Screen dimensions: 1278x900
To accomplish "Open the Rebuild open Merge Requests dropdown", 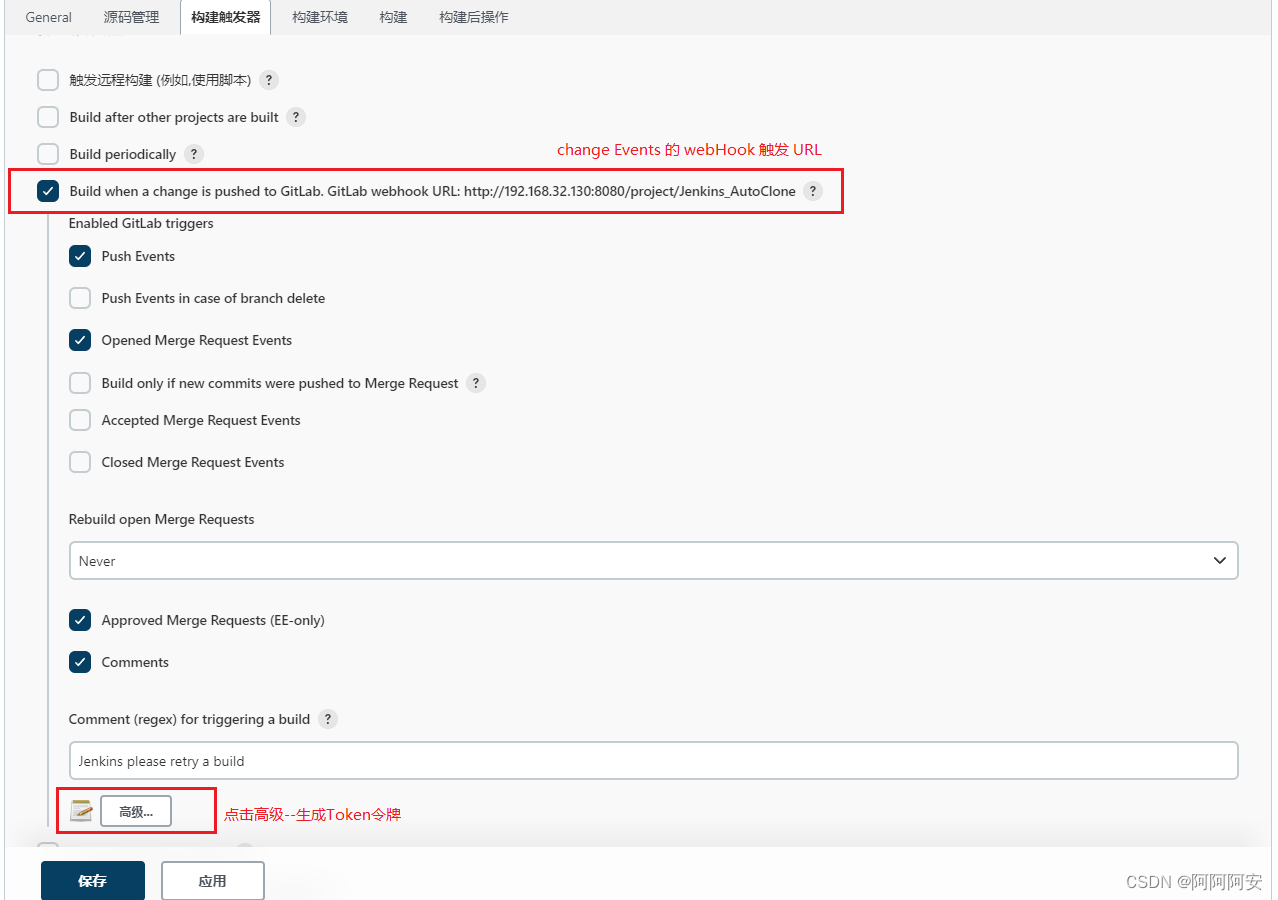I will (1219, 560).
